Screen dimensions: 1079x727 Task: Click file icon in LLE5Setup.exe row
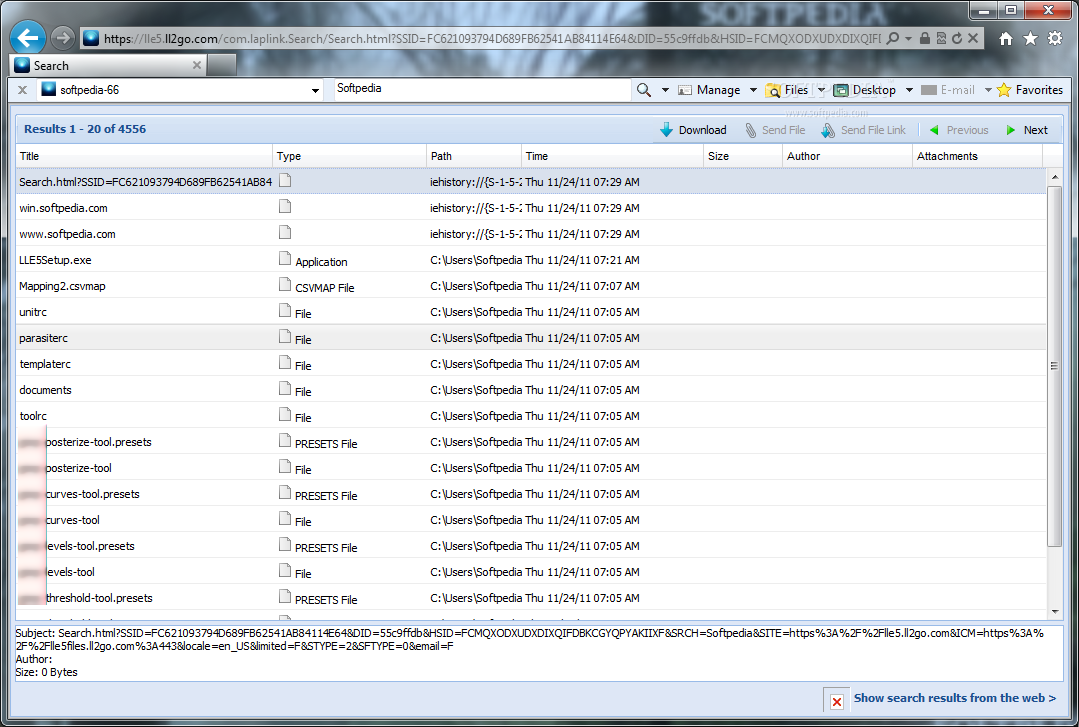pos(285,258)
